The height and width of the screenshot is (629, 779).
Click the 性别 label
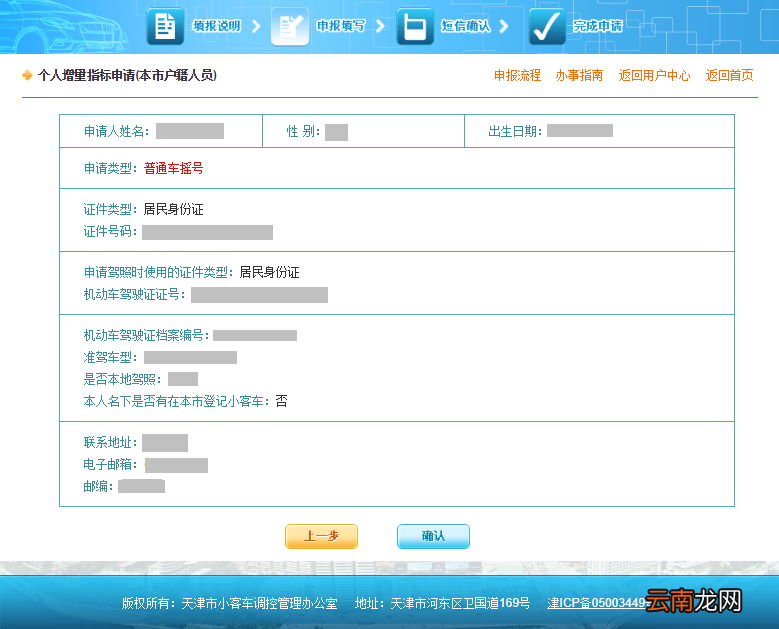click(304, 131)
